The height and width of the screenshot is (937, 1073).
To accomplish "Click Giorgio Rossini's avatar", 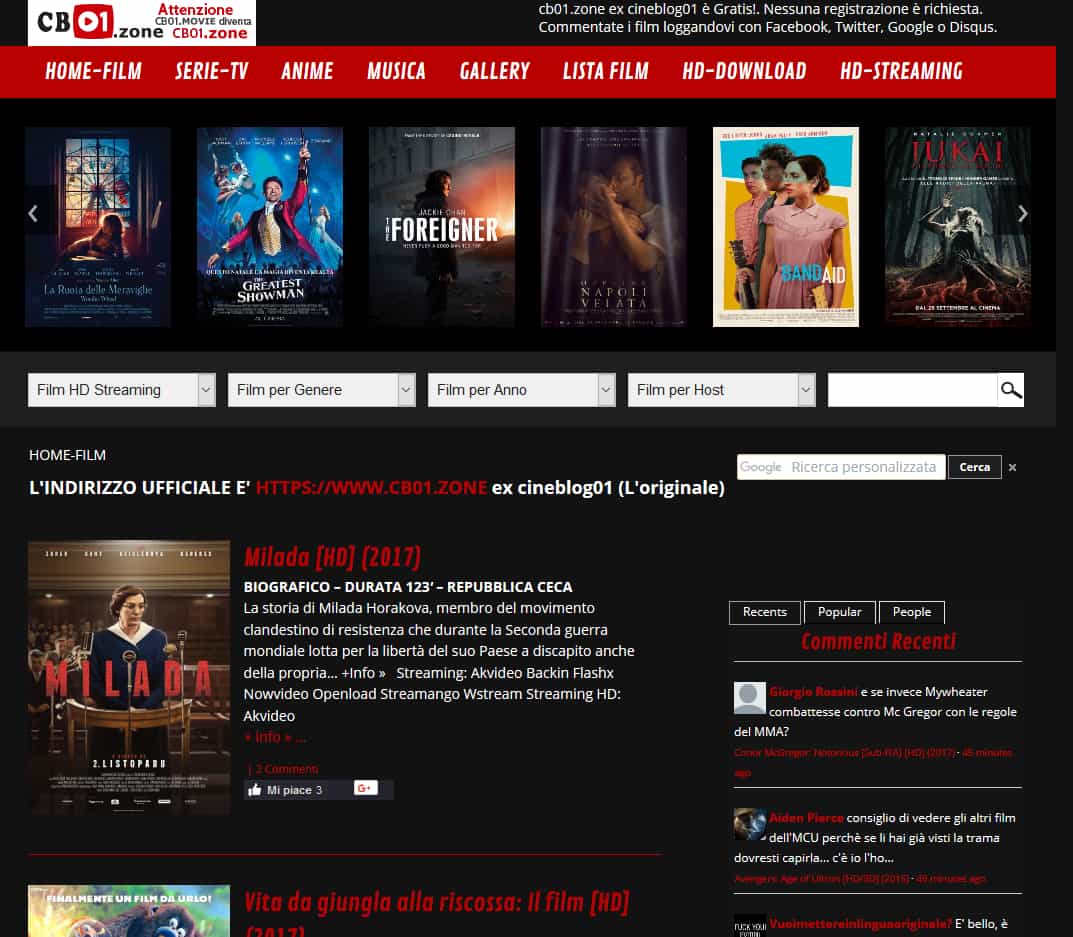I will pos(749,698).
